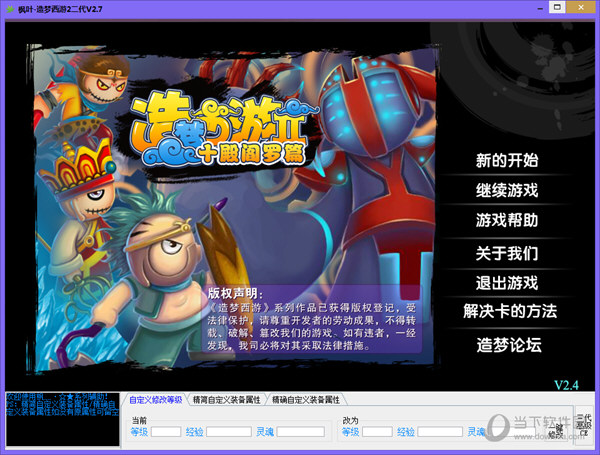600x455 pixels.
Task: Minimize the trainer window
Action: [540, 8]
